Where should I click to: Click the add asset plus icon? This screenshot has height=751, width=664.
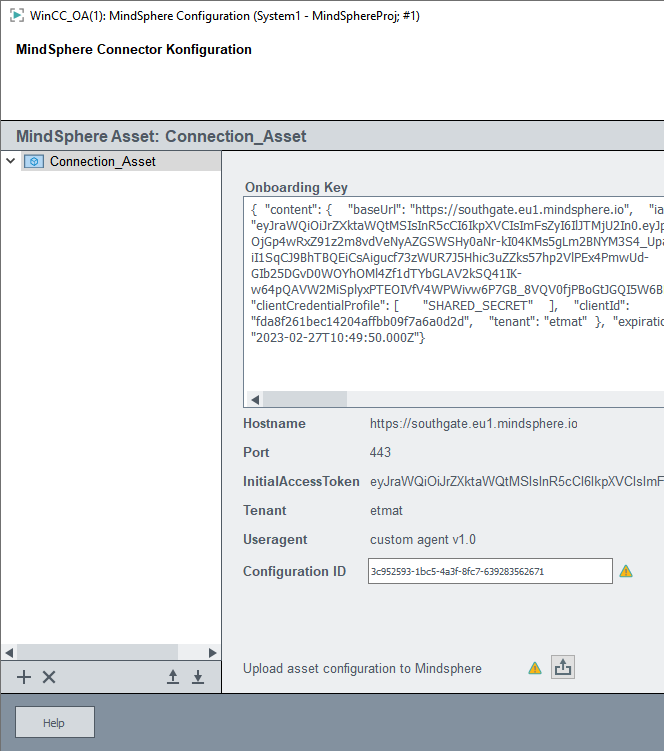click(x=24, y=677)
